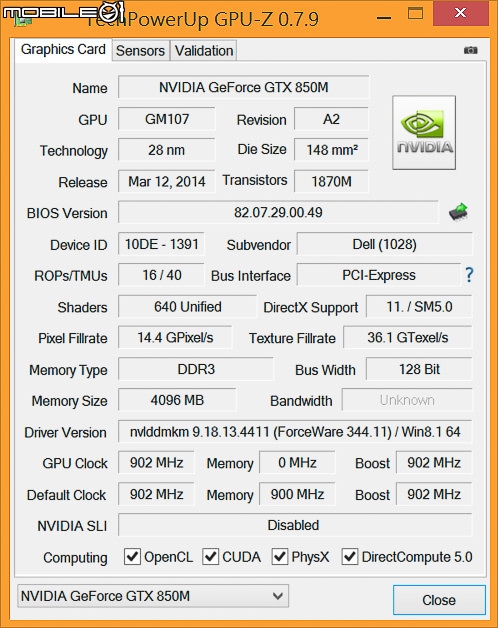Click the Driver Version label
This screenshot has height=628, width=498.
tap(65, 433)
